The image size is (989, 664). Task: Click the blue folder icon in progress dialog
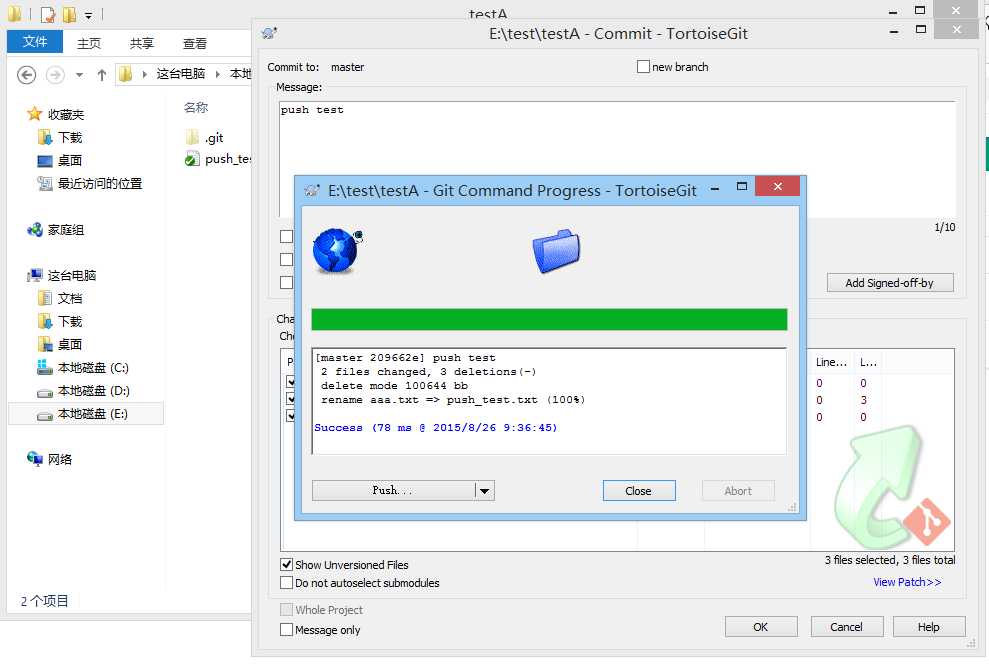[x=556, y=250]
